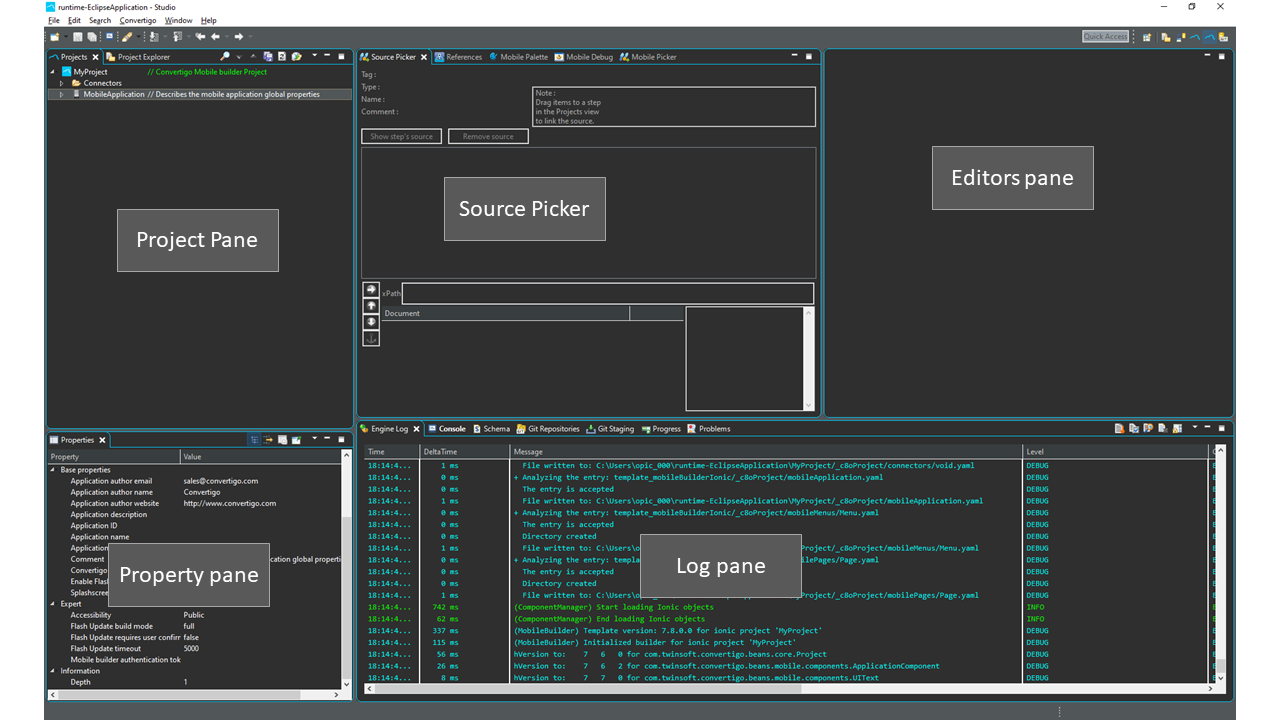
Task: Collapse the MyProject tree node
Action: pyautogui.click(x=52, y=72)
